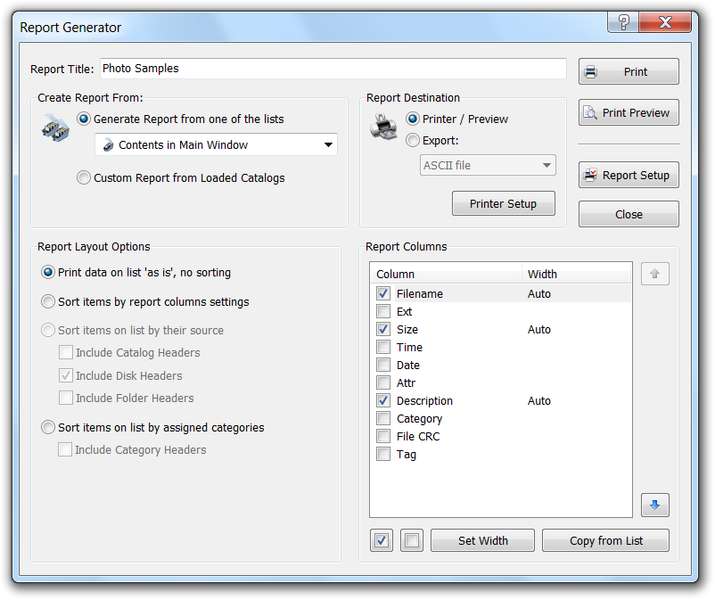715x600 pixels.
Task: Choose Sort items by report columns settings
Action: (x=48, y=302)
